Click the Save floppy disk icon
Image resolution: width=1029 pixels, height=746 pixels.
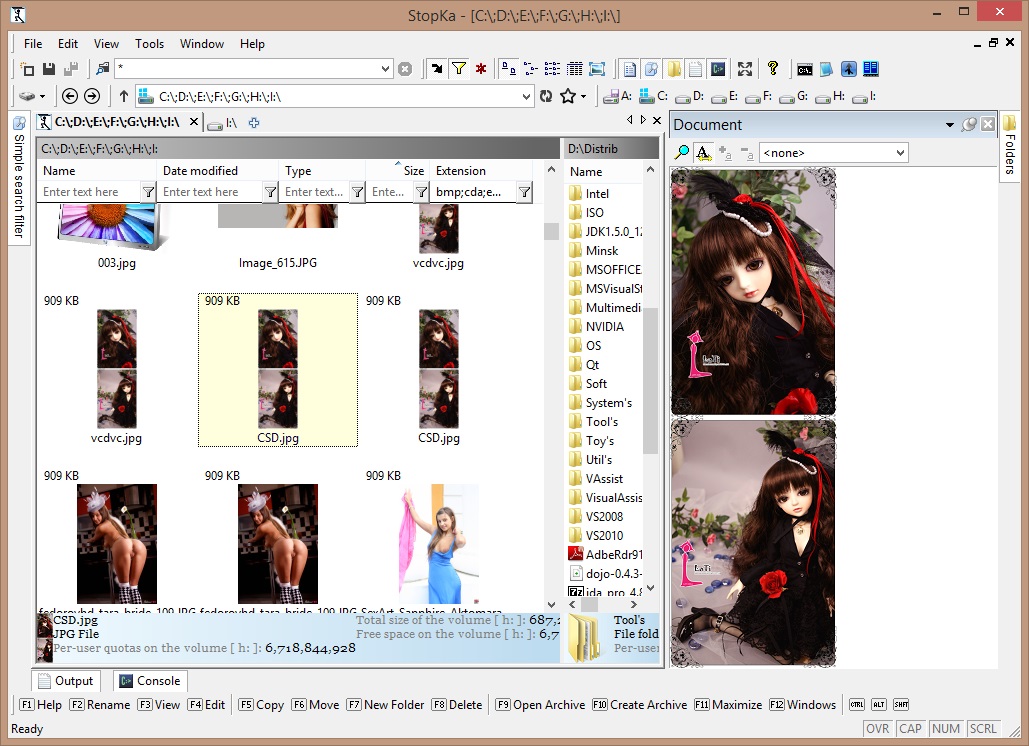pos(49,68)
